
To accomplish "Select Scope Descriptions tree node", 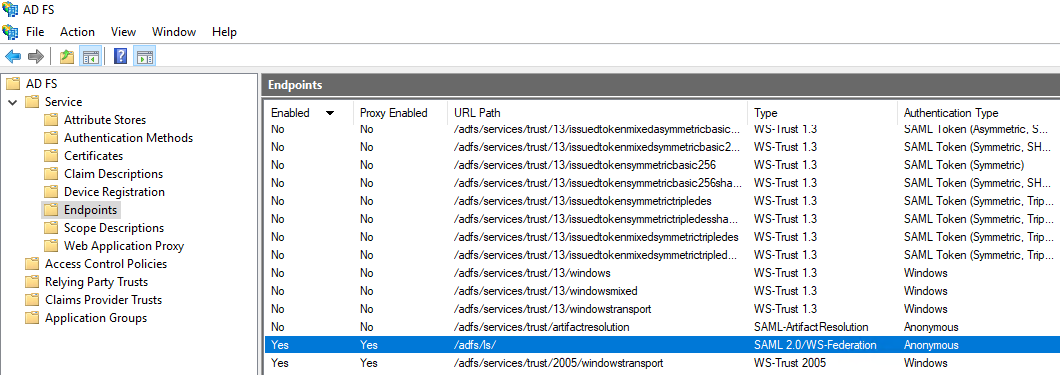I will tap(114, 228).
